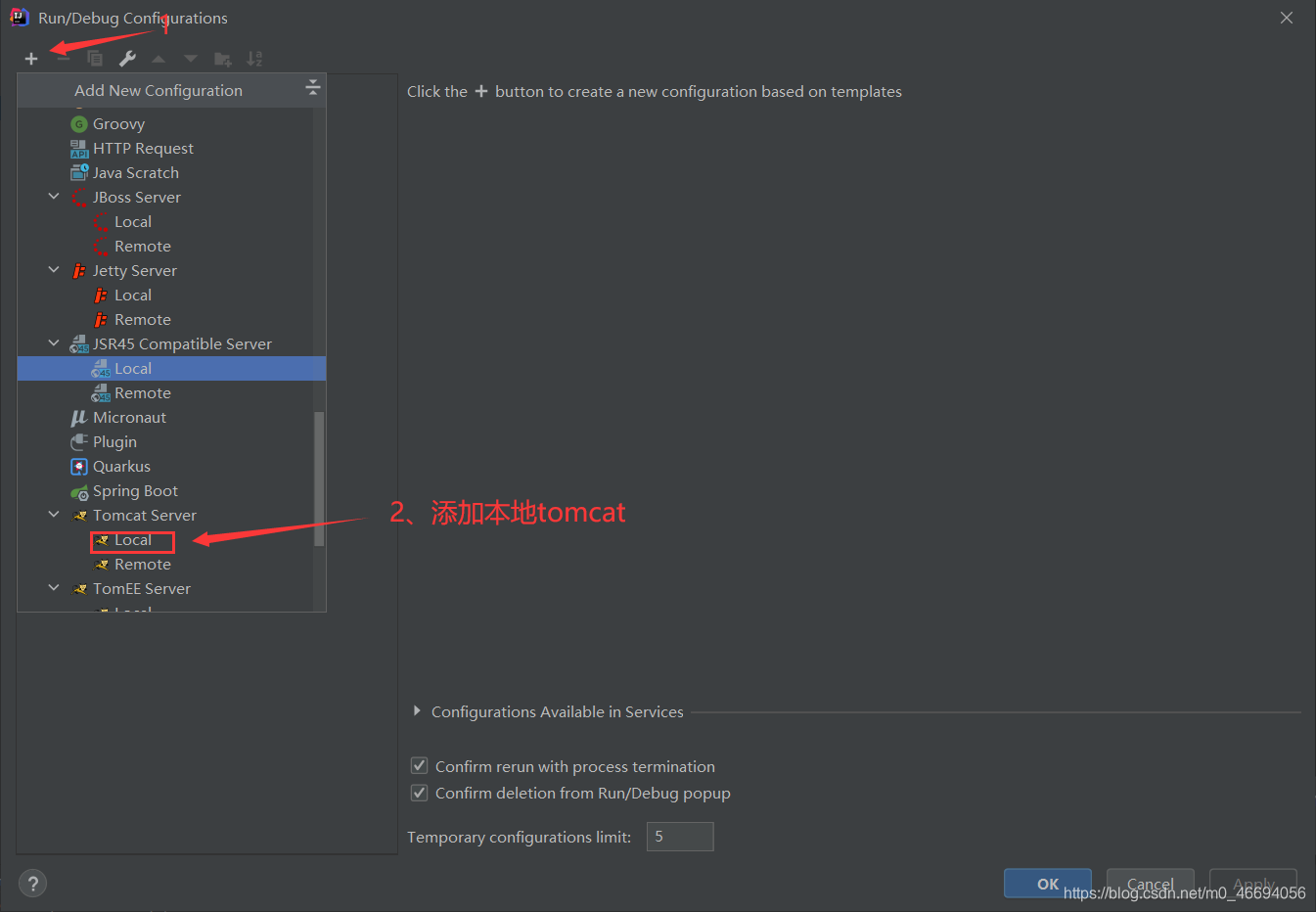Click the Move Up arrow icon
The height and width of the screenshot is (912, 1316).
159,59
